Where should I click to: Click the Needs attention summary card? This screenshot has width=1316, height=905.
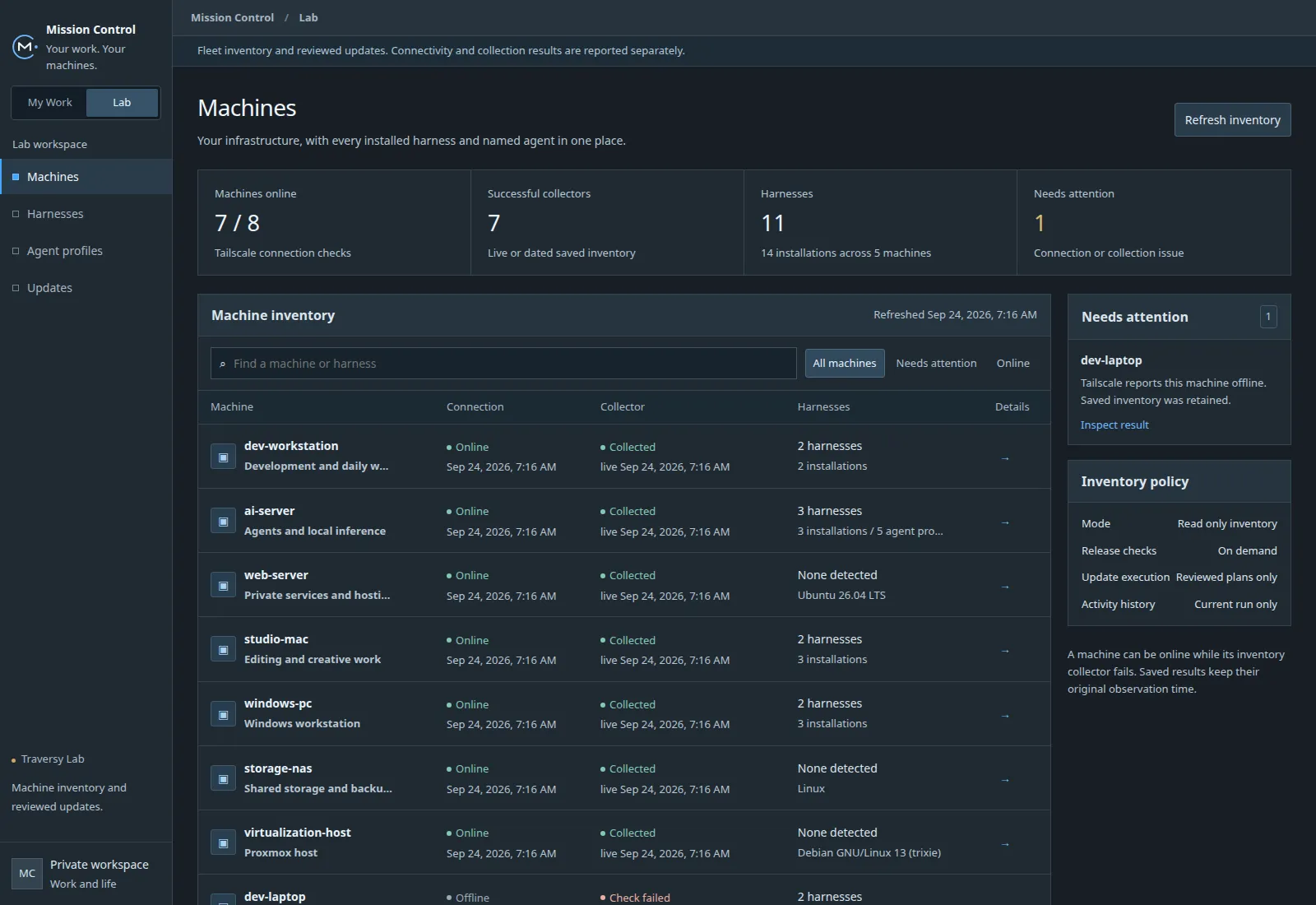click(x=1154, y=223)
